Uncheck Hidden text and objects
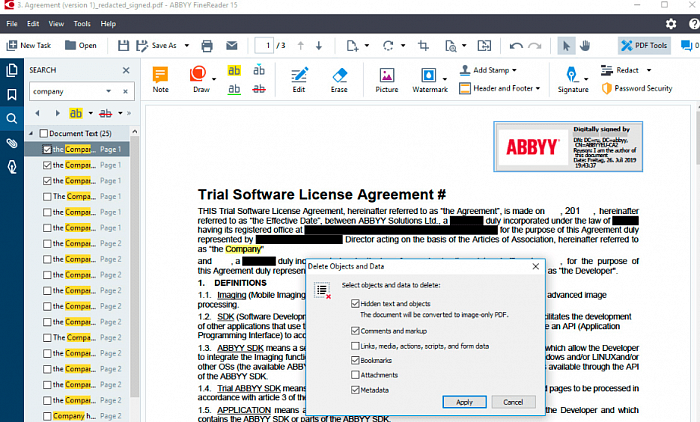700x422 pixels. point(356,302)
